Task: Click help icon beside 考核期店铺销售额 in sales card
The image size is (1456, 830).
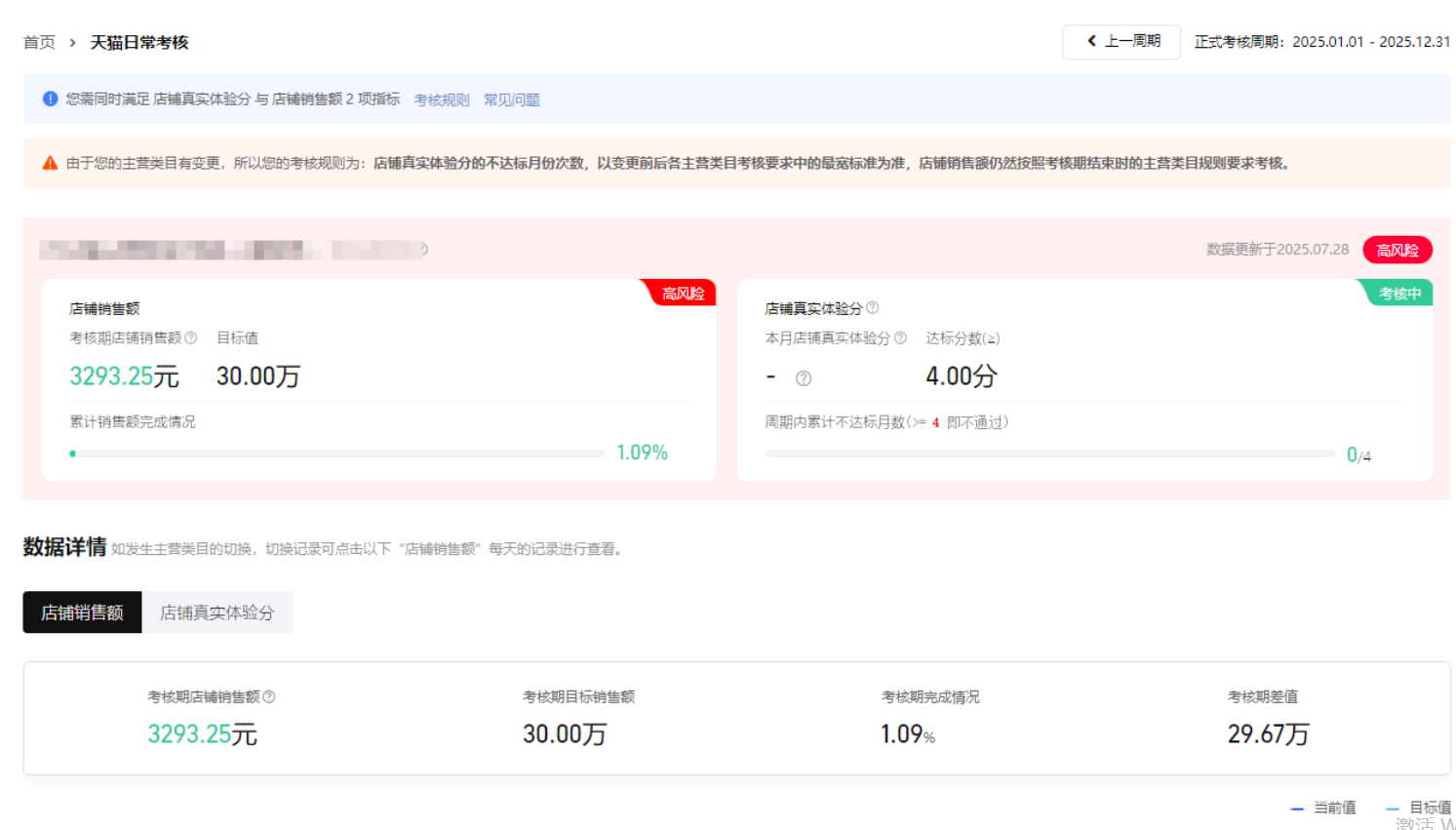Action: click(x=191, y=338)
